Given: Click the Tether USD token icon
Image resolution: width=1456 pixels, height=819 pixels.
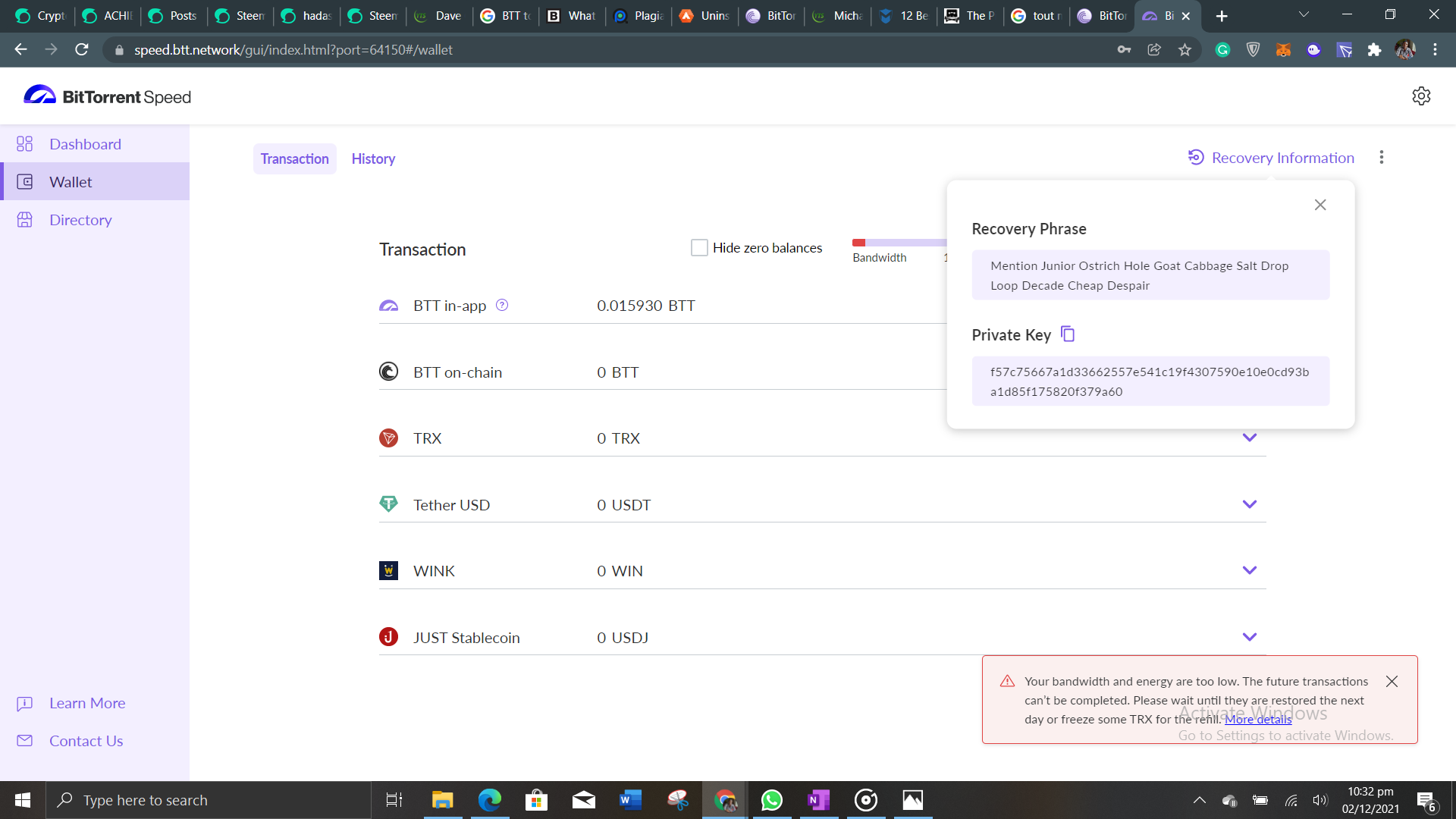Looking at the screenshot, I should 388,504.
